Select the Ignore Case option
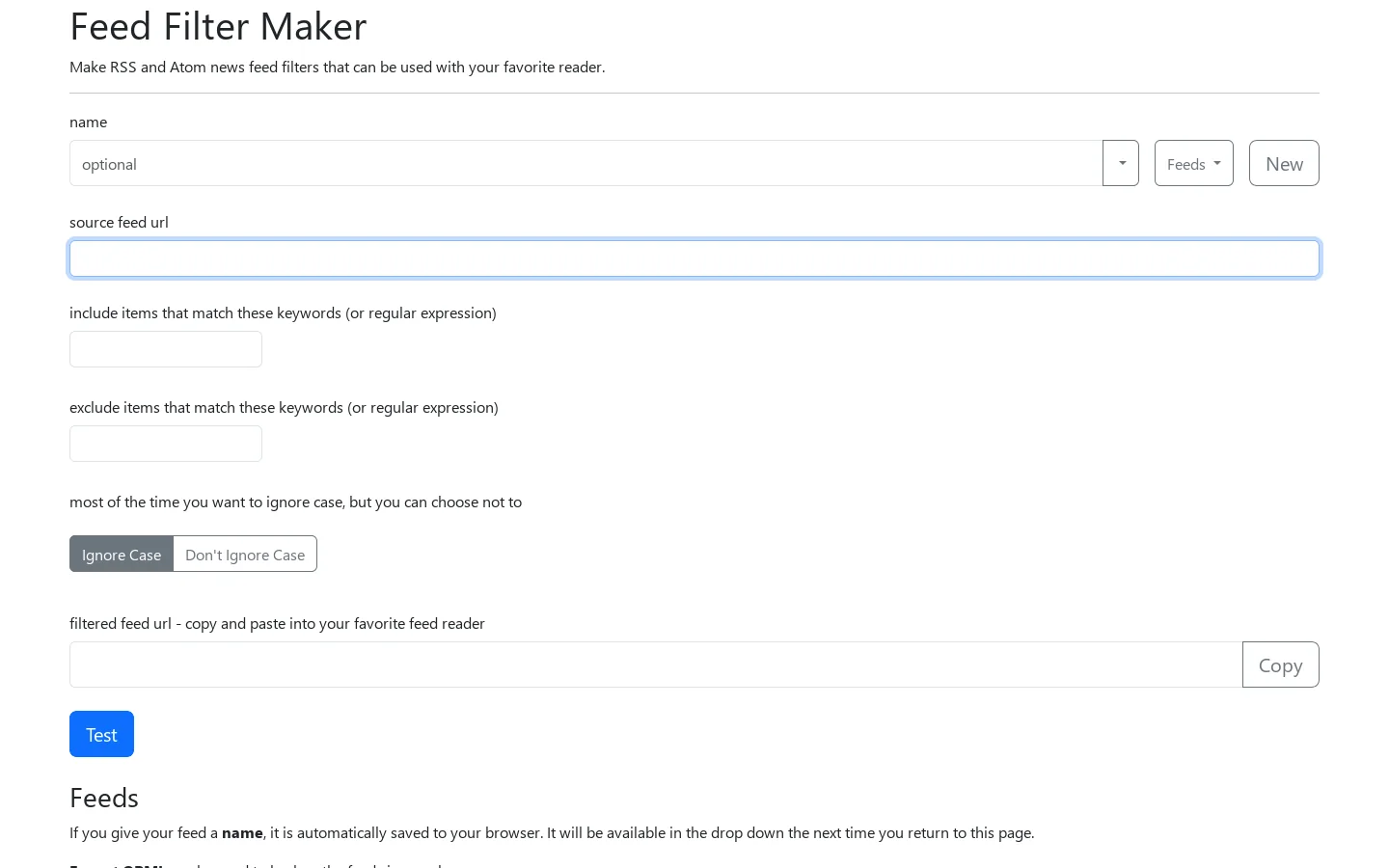The image size is (1389, 868). click(x=122, y=554)
